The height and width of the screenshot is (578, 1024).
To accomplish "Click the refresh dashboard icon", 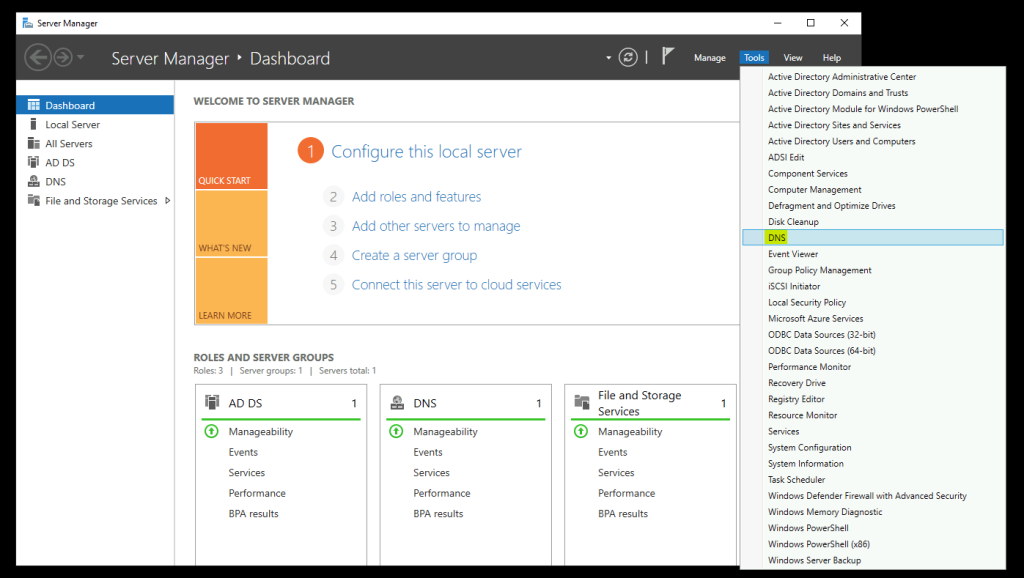I will [x=628, y=57].
